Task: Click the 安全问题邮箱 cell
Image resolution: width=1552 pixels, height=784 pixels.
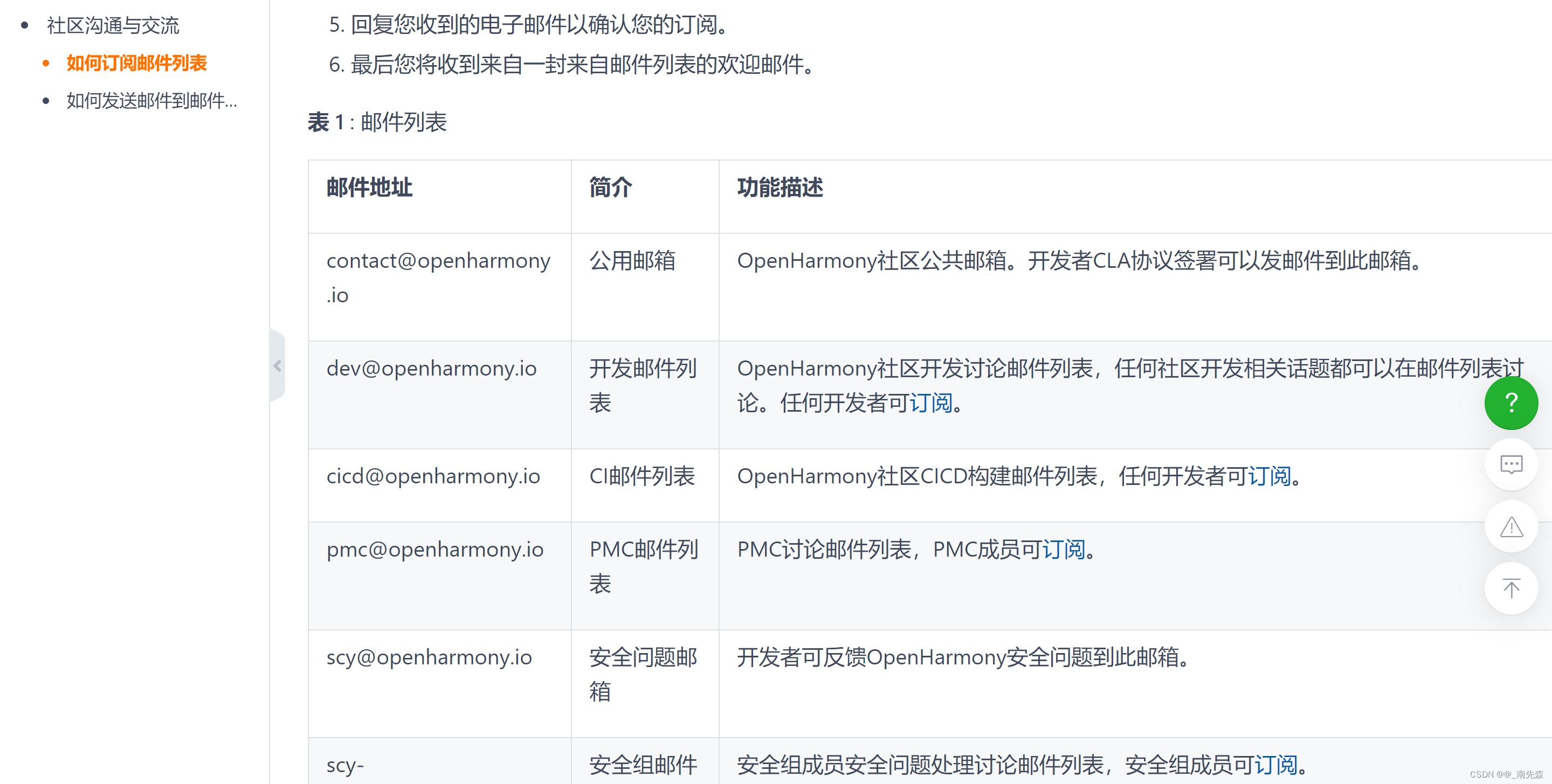Action: (645, 684)
